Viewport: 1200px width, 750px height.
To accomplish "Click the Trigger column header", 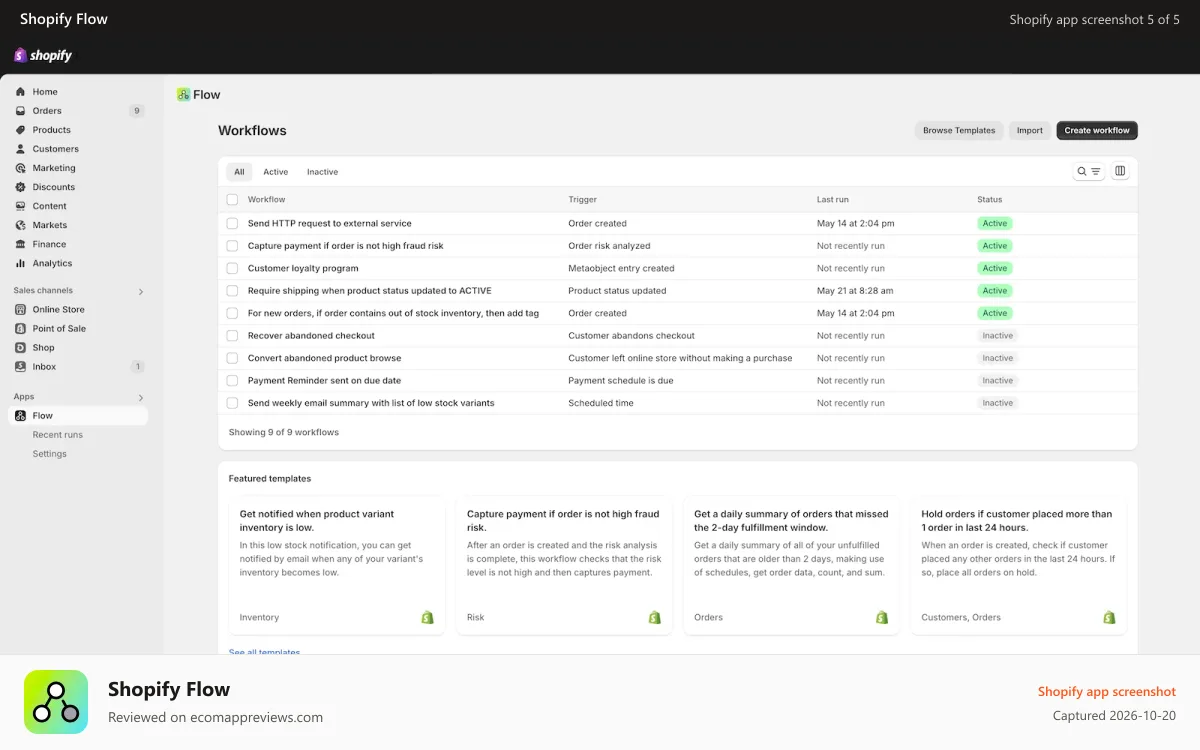I will click(x=583, y=200).
